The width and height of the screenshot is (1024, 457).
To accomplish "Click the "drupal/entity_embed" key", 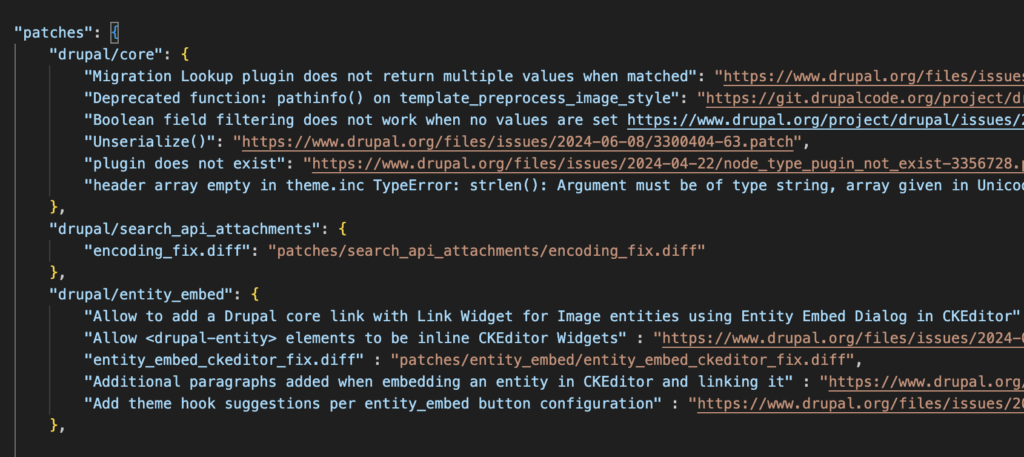I will [145, 294].
